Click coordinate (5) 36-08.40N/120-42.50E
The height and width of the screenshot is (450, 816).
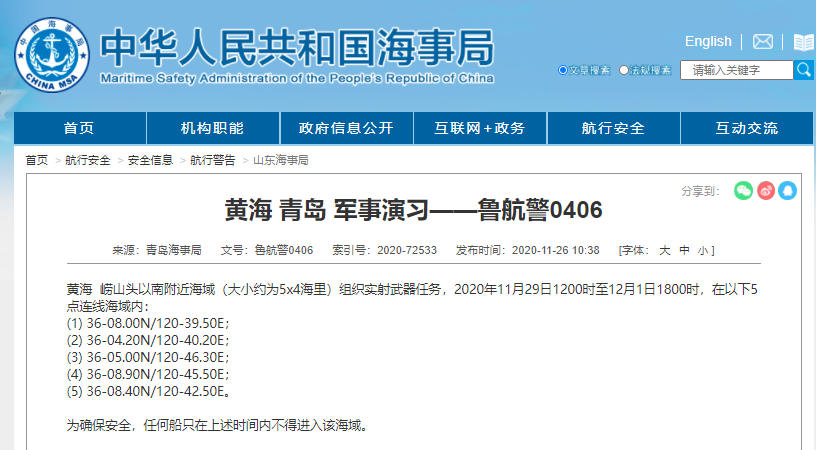tap(148, 391)
